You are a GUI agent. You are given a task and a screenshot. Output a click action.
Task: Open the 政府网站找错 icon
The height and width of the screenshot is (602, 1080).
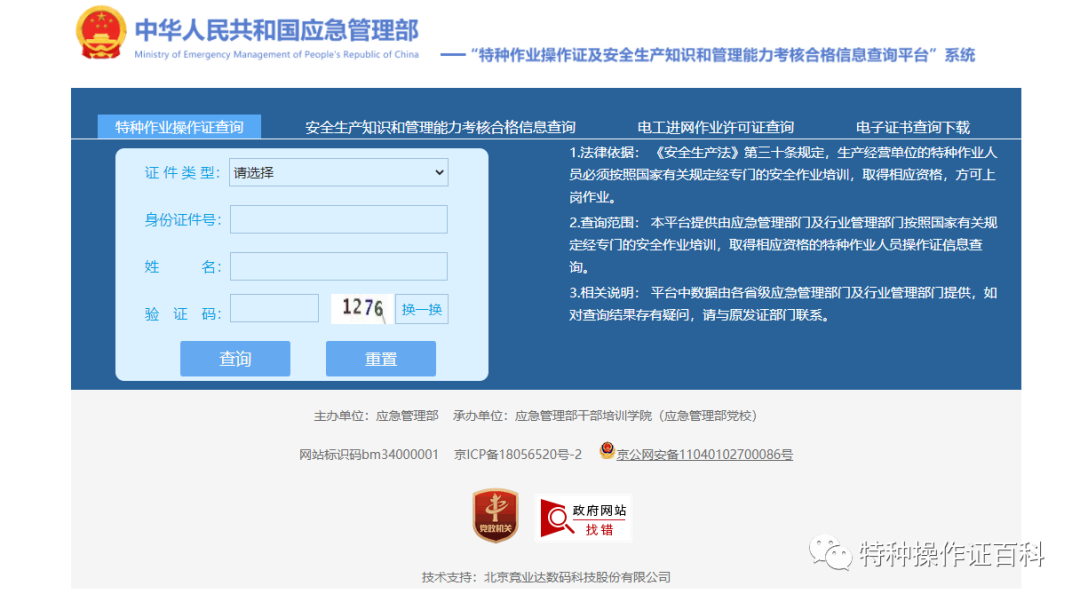[x=584, y=518]
